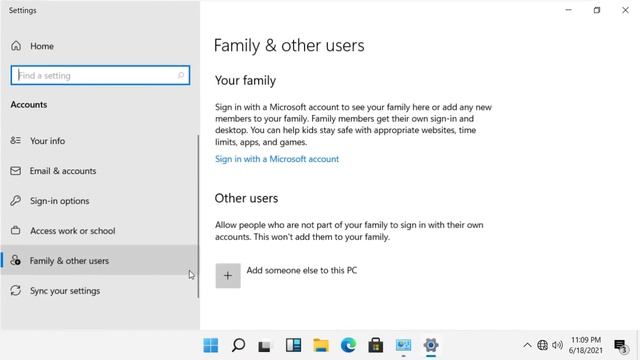Image resolution: width=640 pixels, height=360 pixels.
Task: Click Sign in with a Microsoft account link
Action: click(x=277, y=159)
